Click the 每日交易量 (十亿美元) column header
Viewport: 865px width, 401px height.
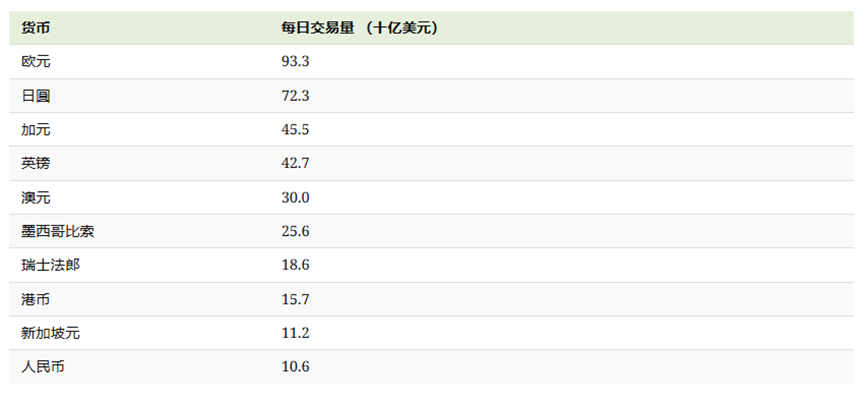tap(360, 28)
